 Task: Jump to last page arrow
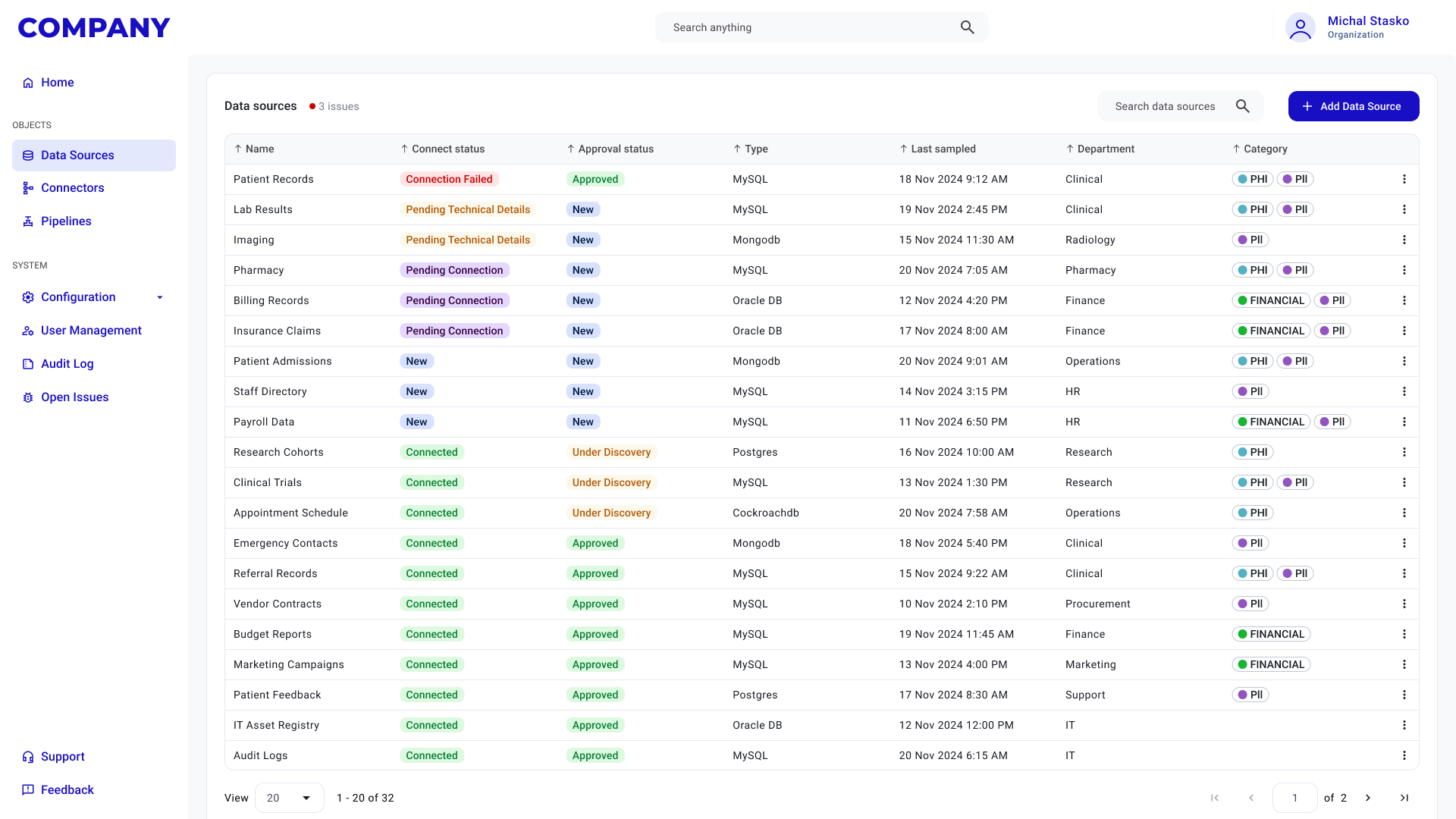pyautogui.click(x=1404, y=798)
